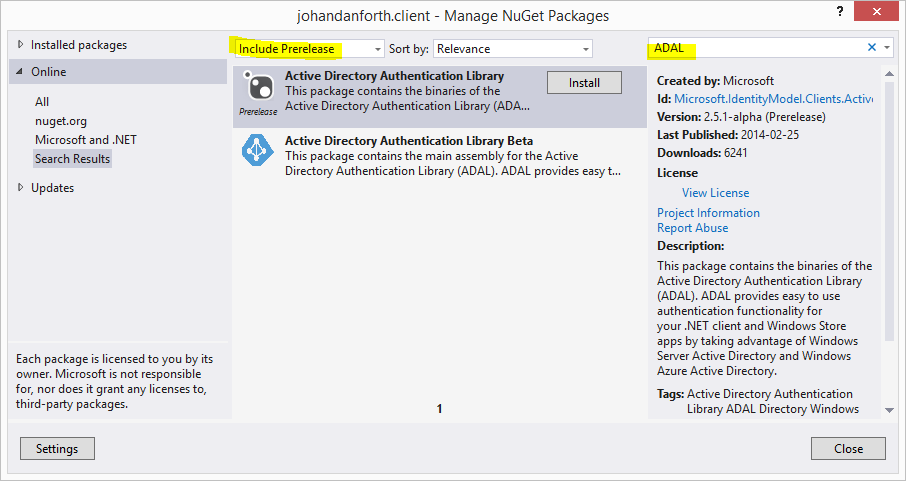Open the search box dropdown arrow
The height and width of the screenshot is (481, 906).
pyautogui.click(x=887, y=48)
